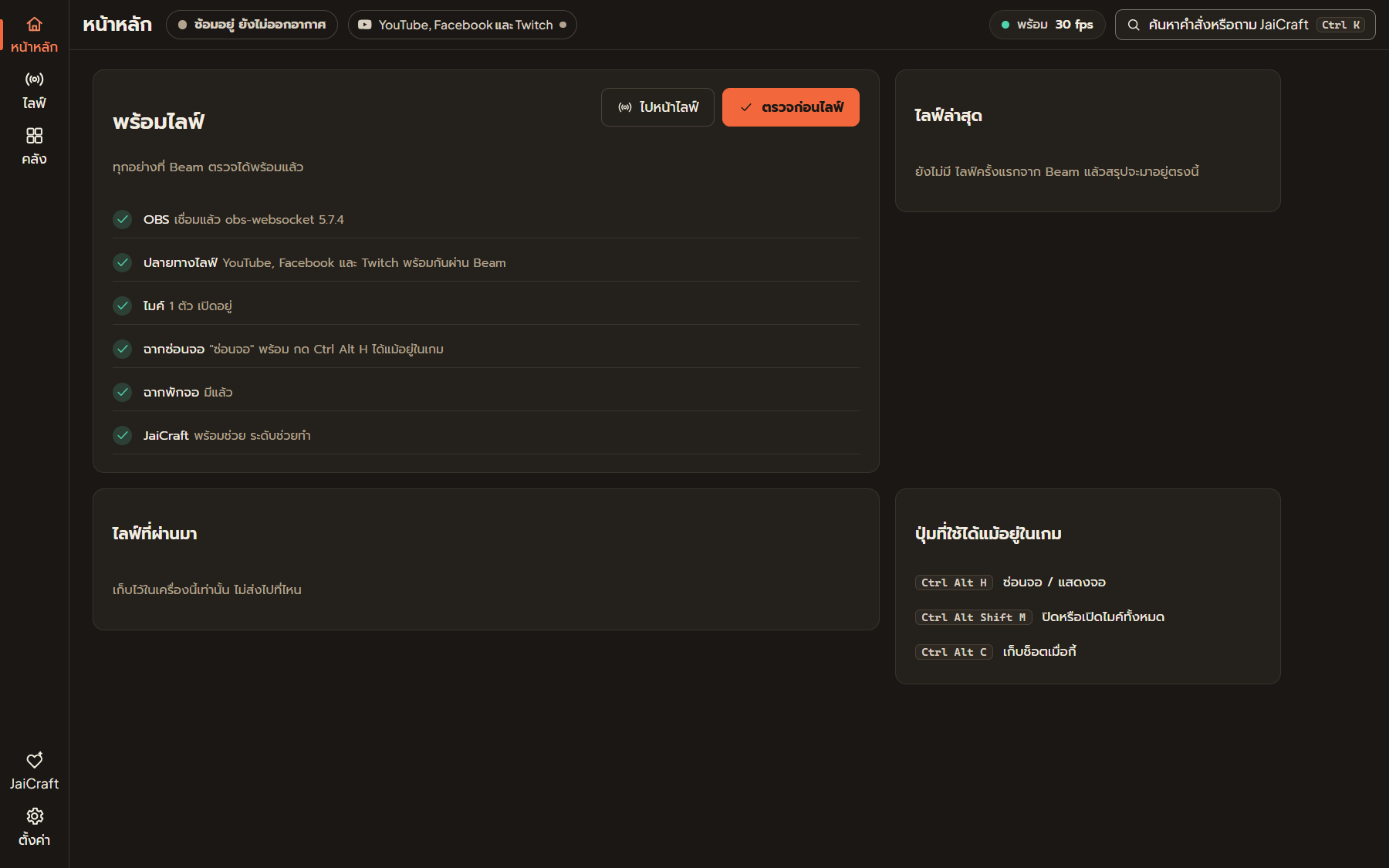Open the หน้าหลัก home sidebar icon
This screenshot has height=868, width=1389.
(x=34, y=24)
